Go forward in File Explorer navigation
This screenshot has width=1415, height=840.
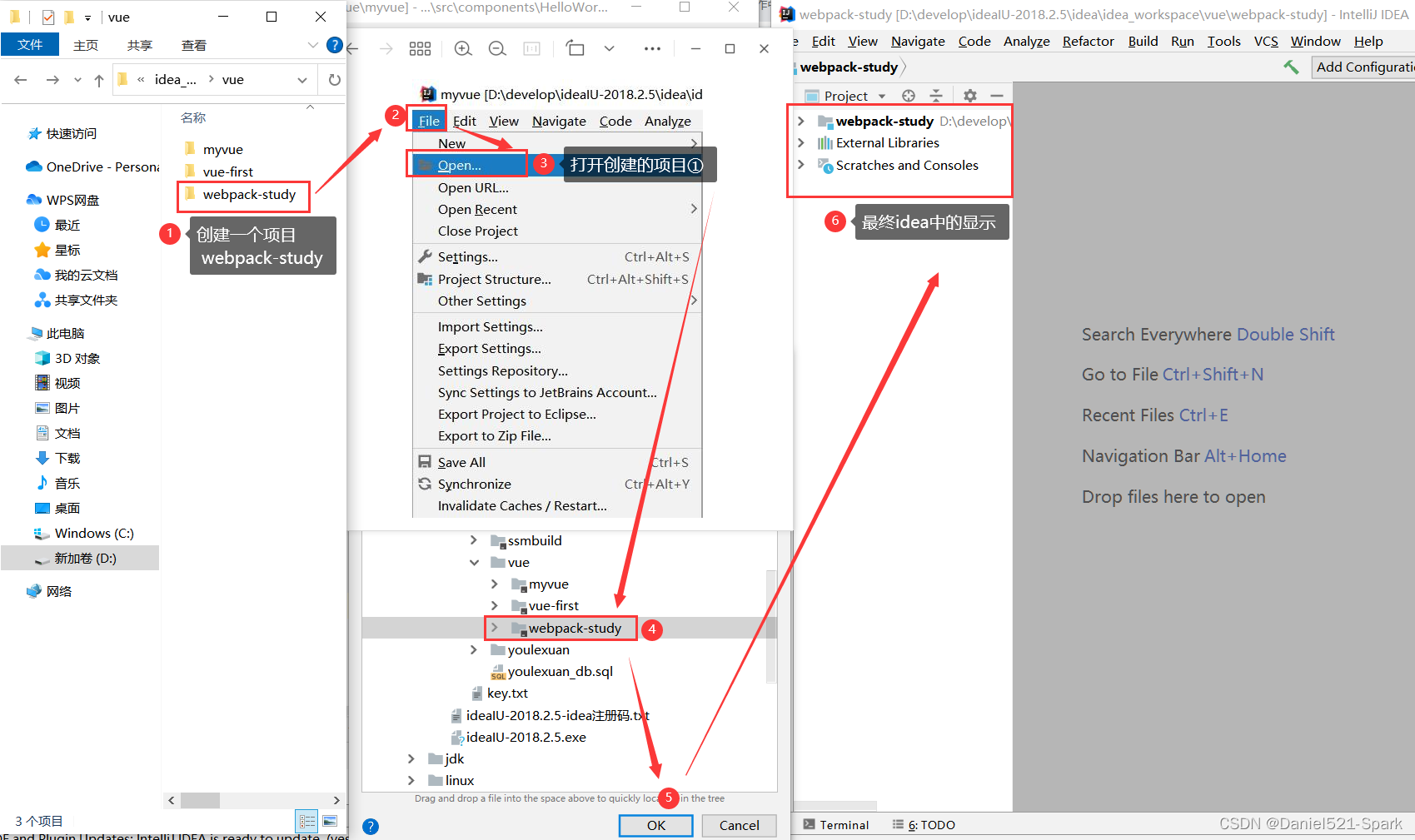pos(52,80)
